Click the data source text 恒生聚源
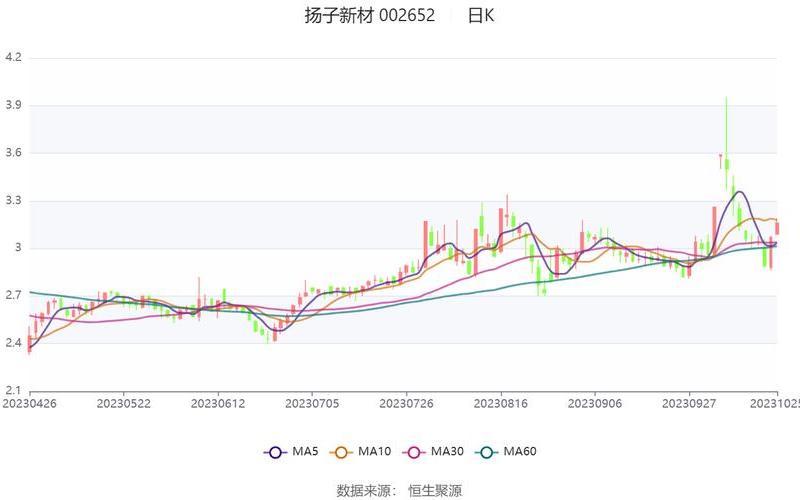Viewport: 800px width, 500px height. 435,491
